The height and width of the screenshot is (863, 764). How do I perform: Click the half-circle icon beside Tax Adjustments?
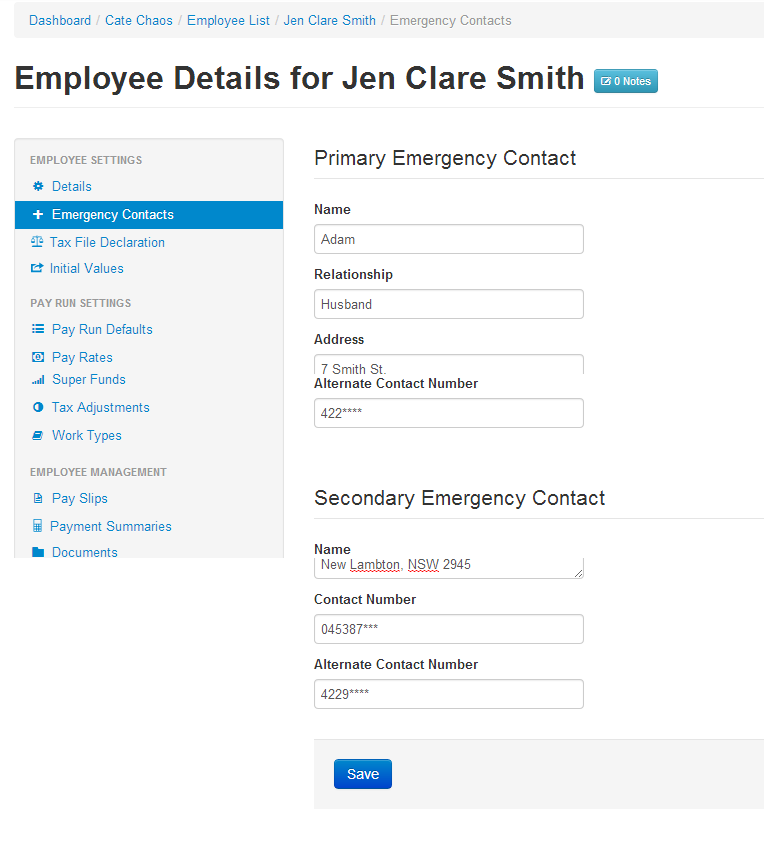(x=38, y=407)
